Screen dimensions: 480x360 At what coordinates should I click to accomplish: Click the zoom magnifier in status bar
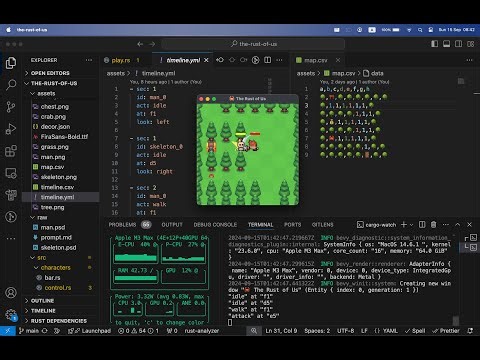tap(254, 331)
